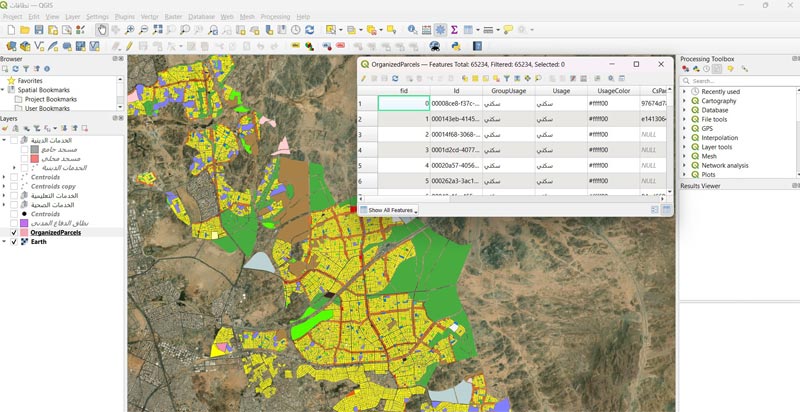The width and height of the screenshot is (800, 412).
Task: Open the Project menu
Action: (x=13, y=17)
